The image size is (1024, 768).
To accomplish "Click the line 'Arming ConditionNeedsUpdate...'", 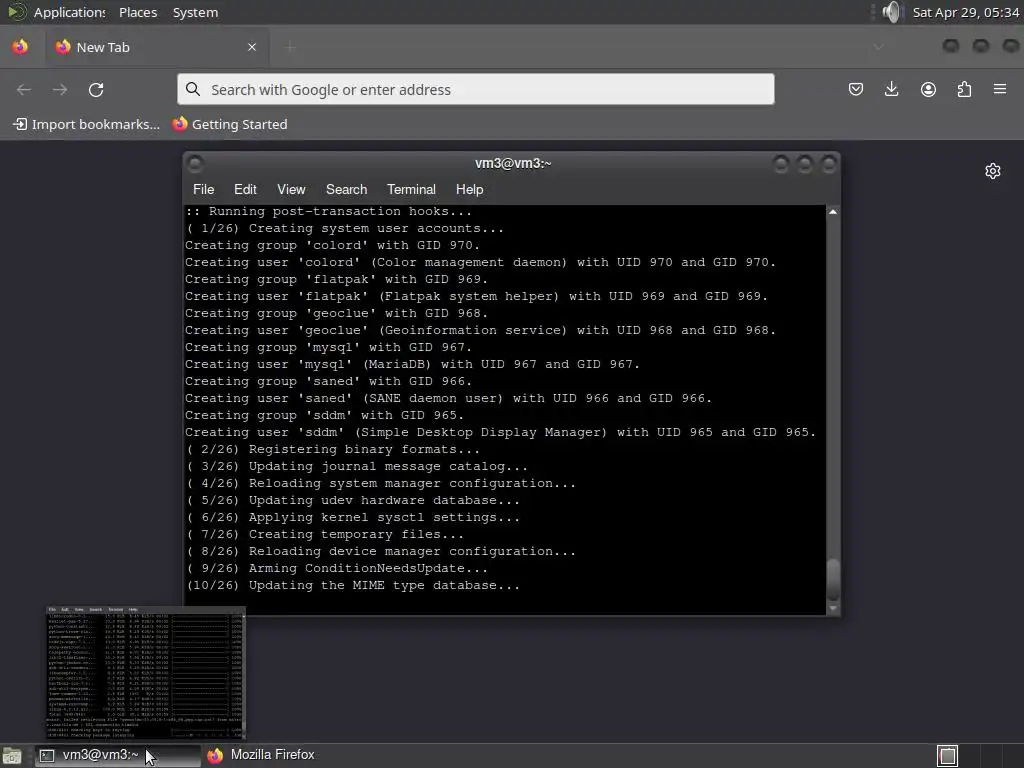I will coord(337,568).
